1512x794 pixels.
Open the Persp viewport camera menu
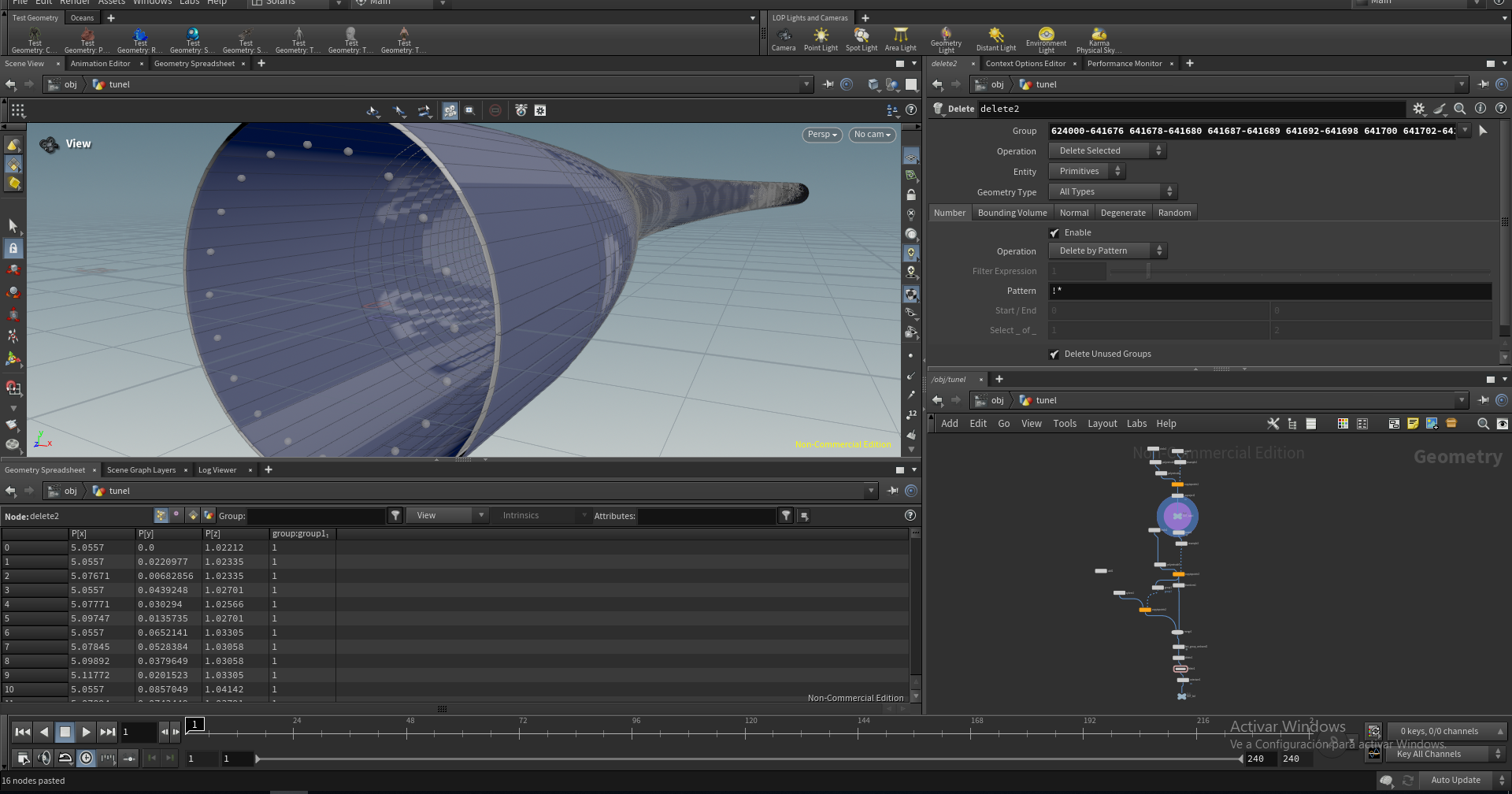(822, 135)
